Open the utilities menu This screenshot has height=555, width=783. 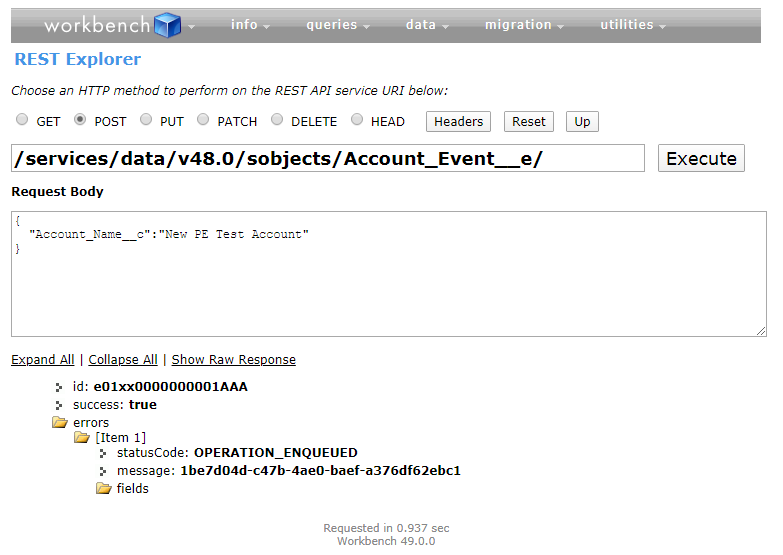click(x=633, y=24)
